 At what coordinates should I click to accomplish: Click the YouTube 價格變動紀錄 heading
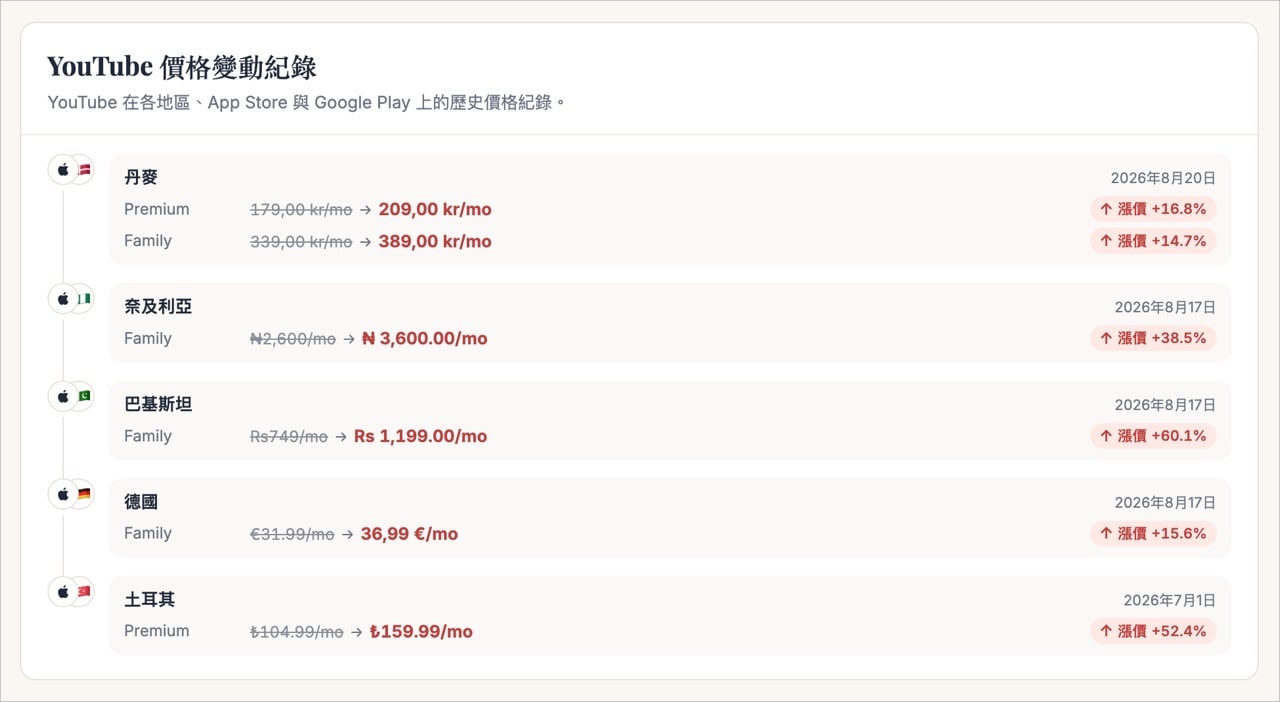point(182,67)
